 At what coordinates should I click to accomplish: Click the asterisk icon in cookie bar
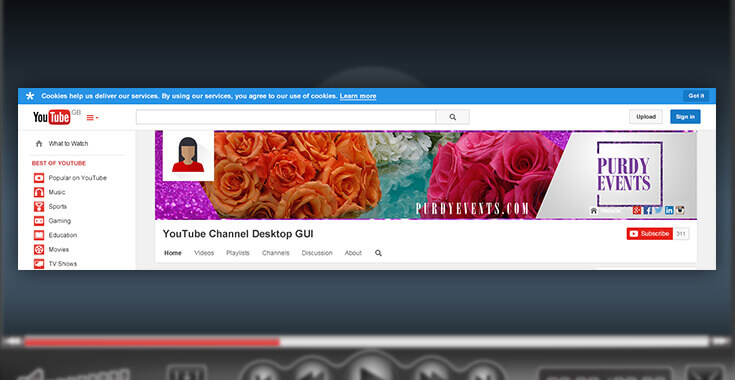click(x=30, y=96)
